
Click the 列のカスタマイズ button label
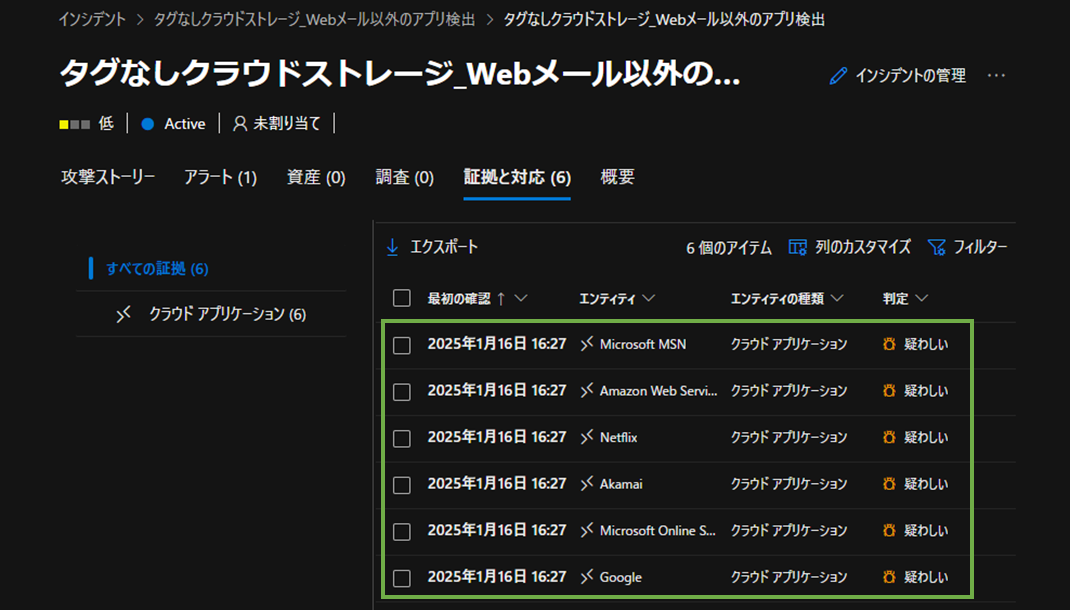863,247
